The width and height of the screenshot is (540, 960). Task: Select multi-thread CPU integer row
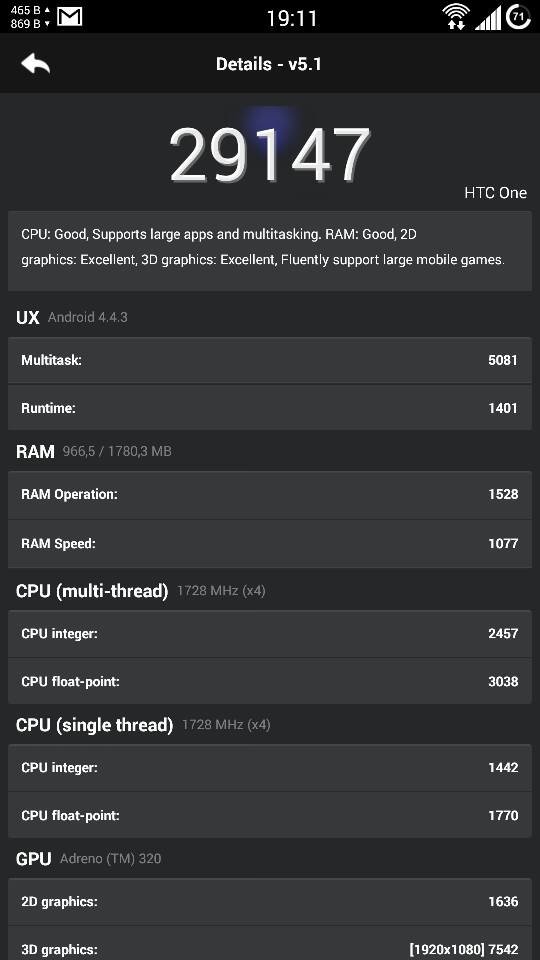[270, 634]
